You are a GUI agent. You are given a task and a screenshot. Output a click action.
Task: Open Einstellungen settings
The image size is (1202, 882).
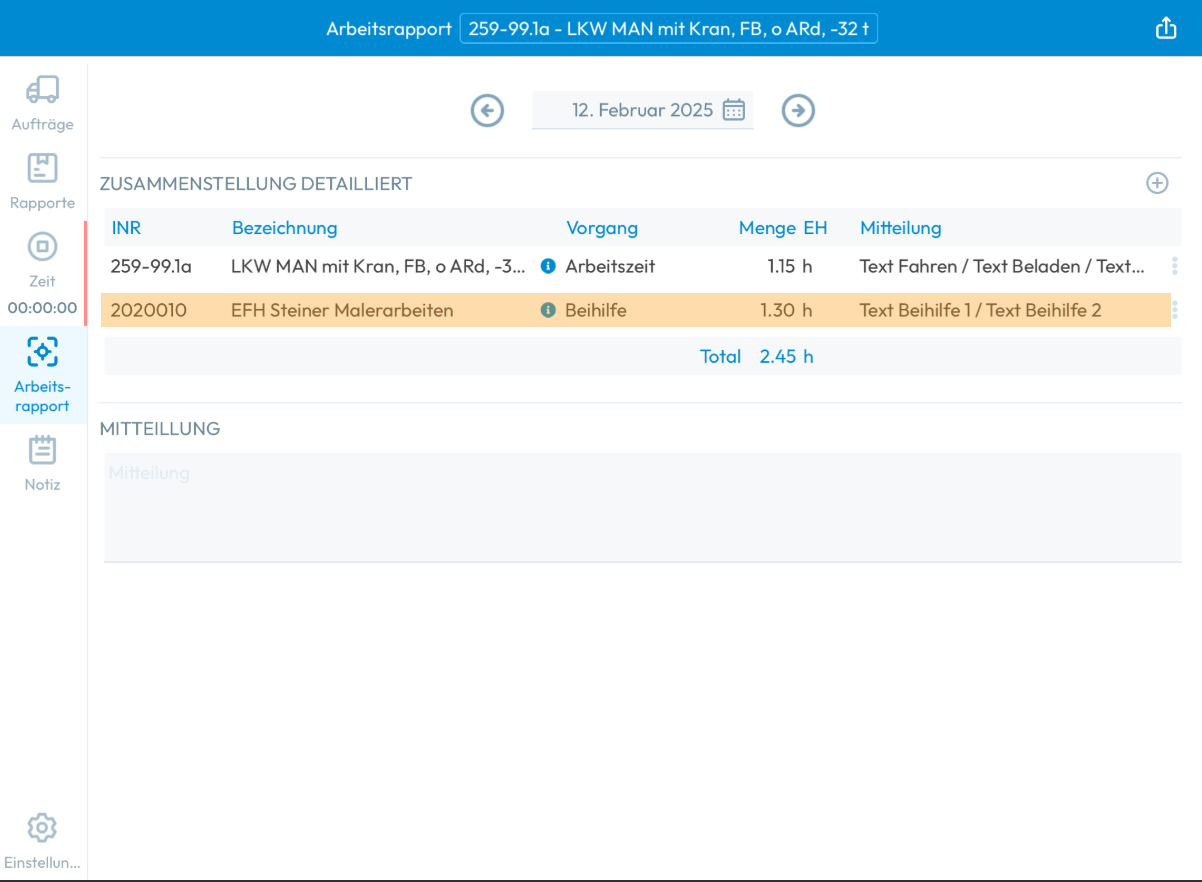pyautogui.click(x=42, y=842)
